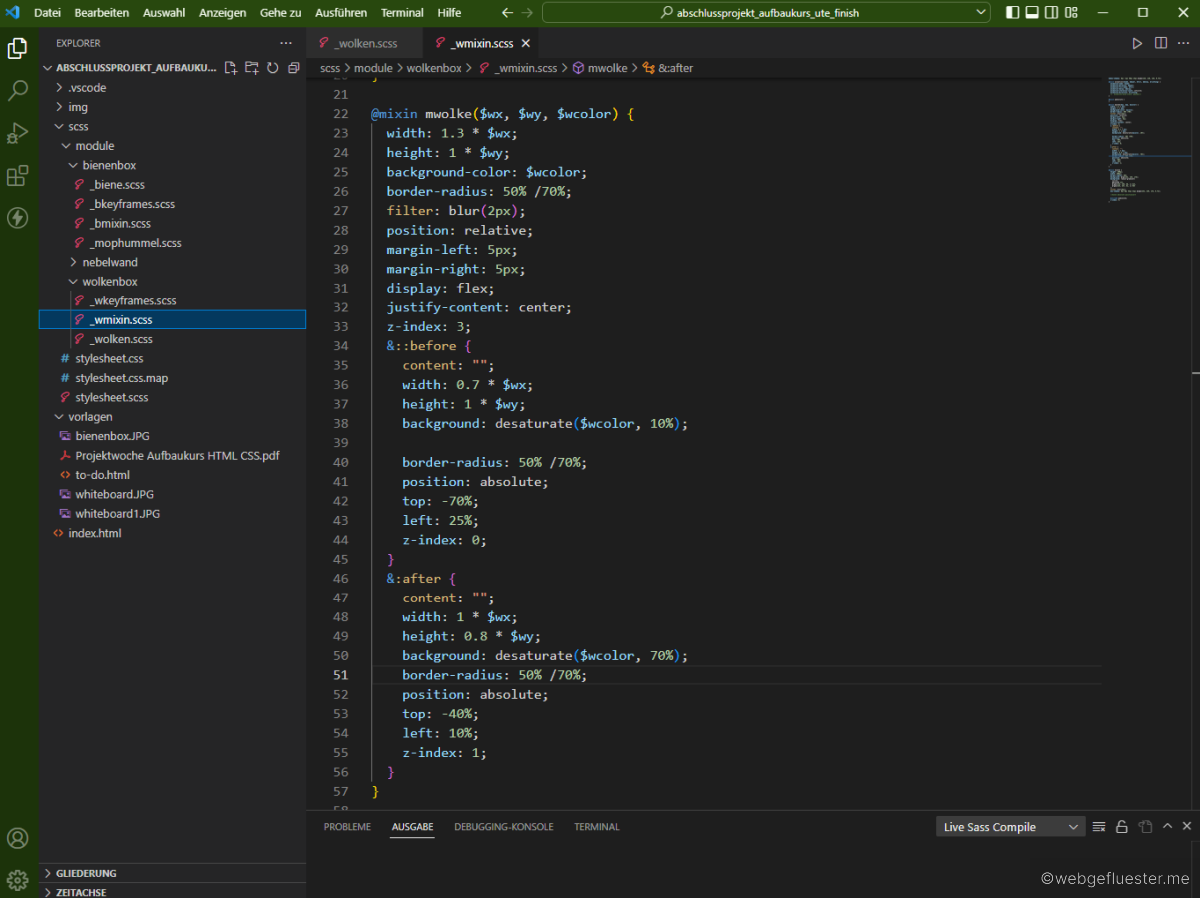Refresh the explorer file tree
1200x898 pixels.
[x=273, y=68]
